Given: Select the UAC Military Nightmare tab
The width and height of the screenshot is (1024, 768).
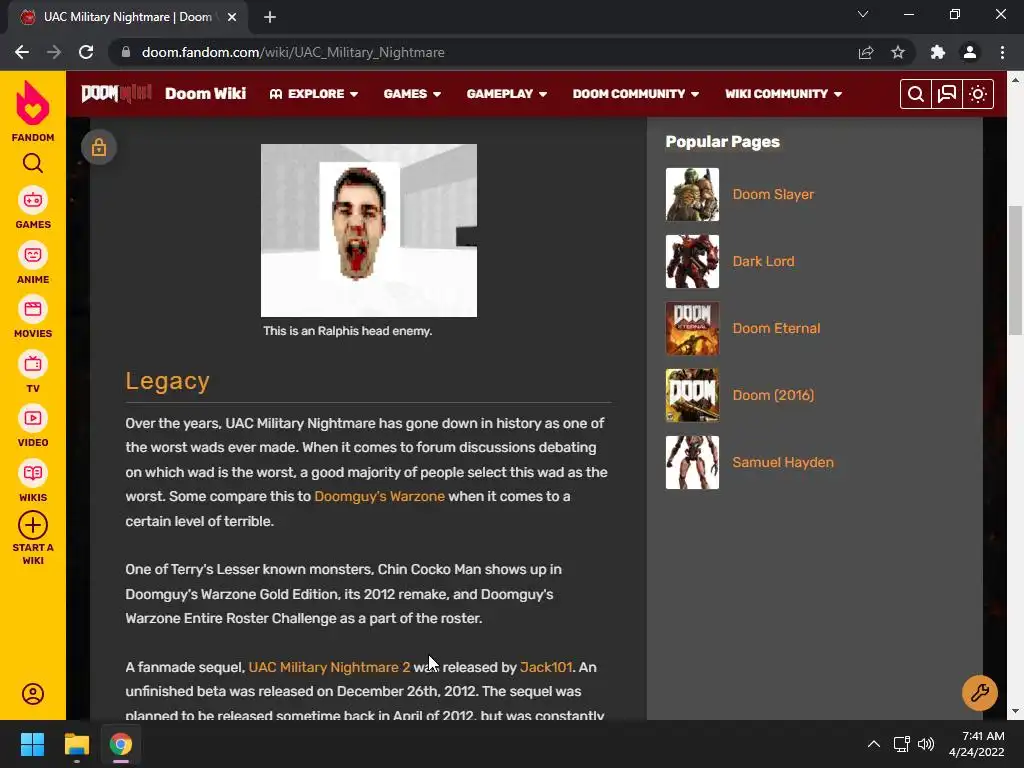Looking at the screenshot, I should coord(127,17).
